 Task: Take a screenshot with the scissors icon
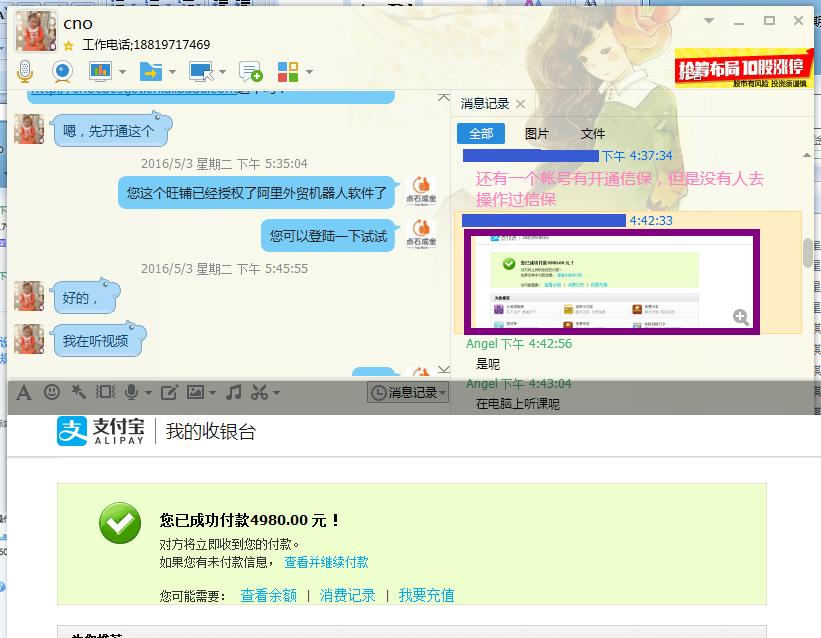(x=260, y=392)
